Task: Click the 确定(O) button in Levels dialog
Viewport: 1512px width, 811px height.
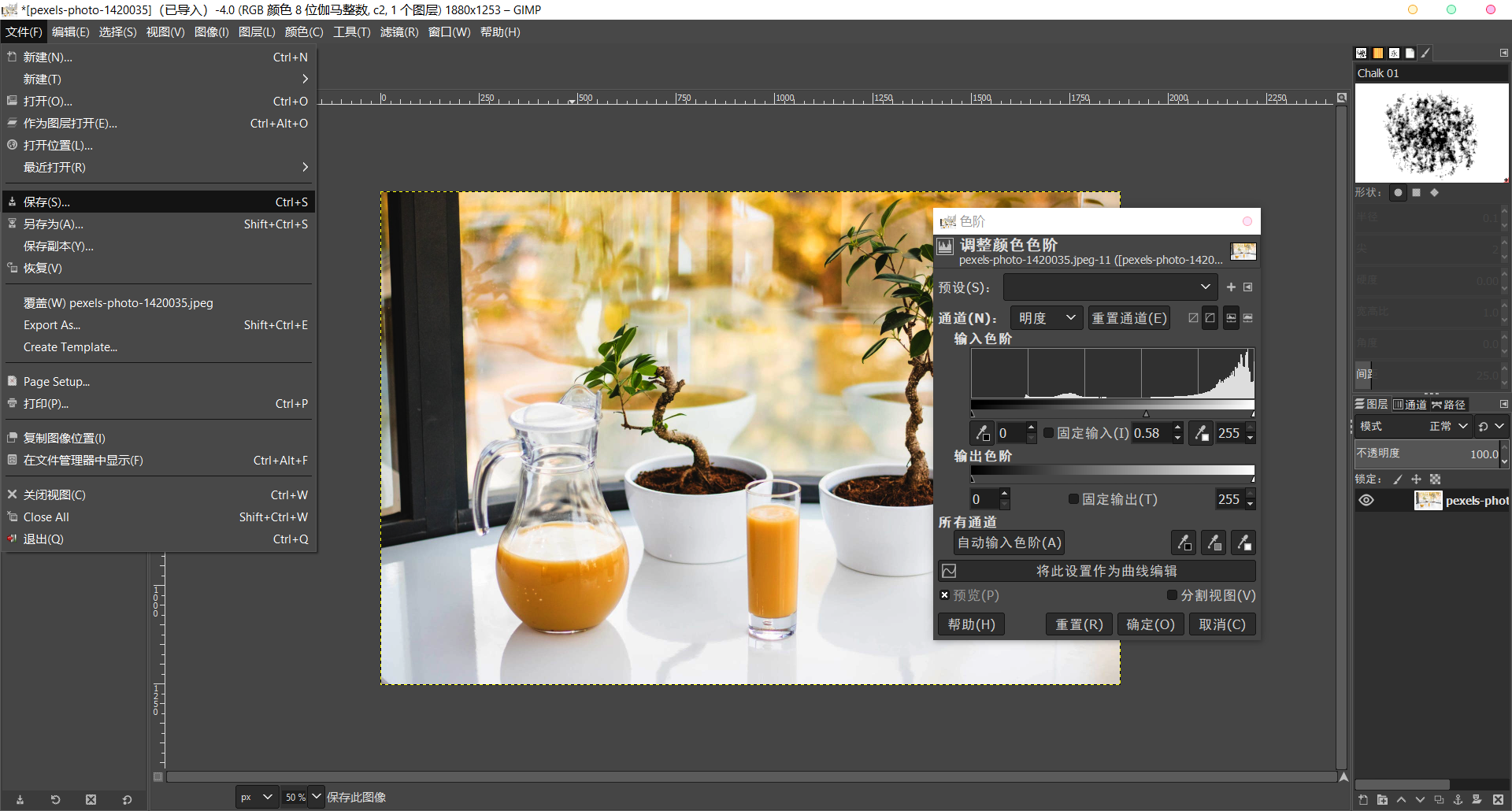Action: pos(1151,624)
